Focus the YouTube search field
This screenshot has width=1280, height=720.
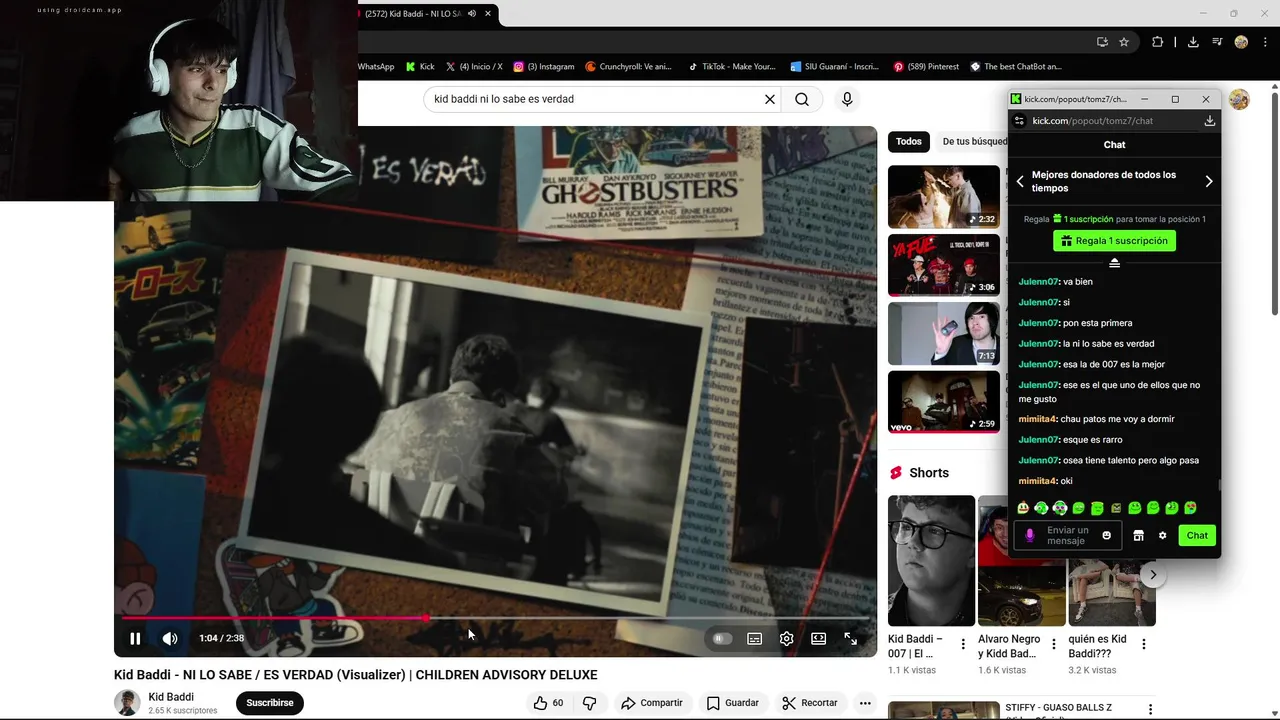(x=595, y=99)
